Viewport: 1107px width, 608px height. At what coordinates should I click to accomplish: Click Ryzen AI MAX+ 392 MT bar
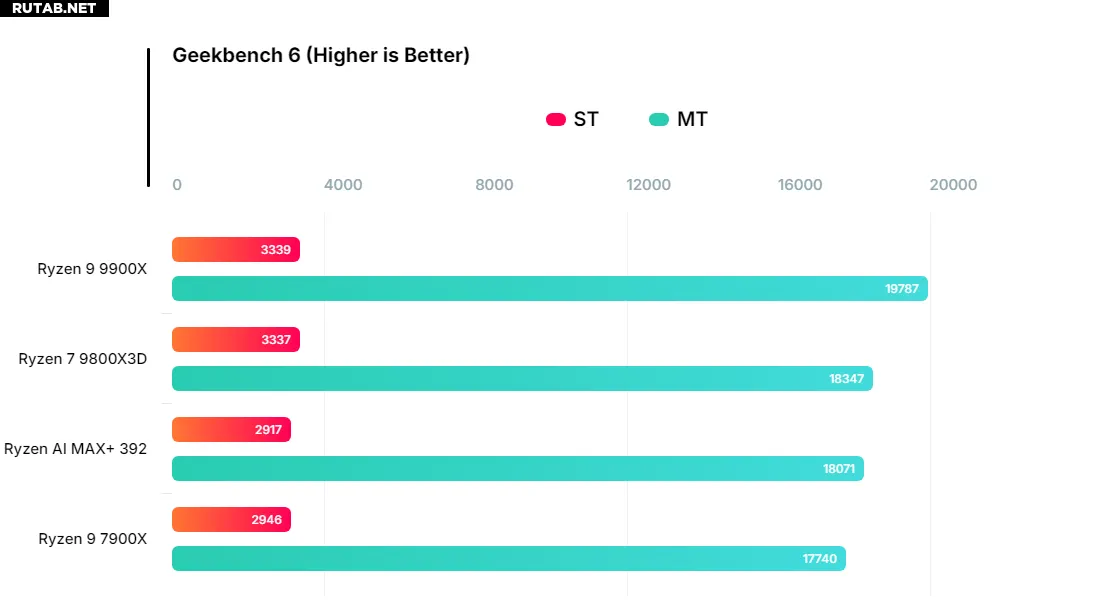click(x=517, y=469)
